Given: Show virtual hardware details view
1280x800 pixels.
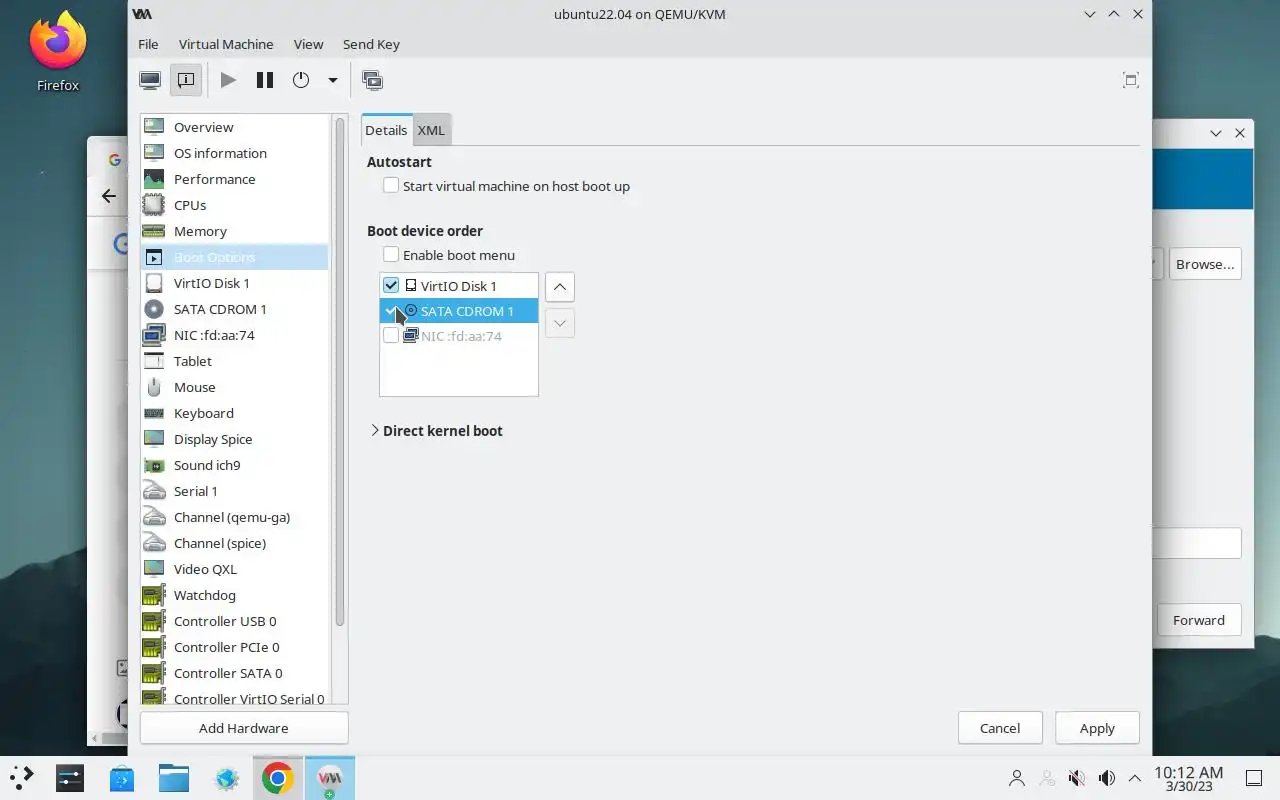Looking at the screenshot, I should (186, 80).
